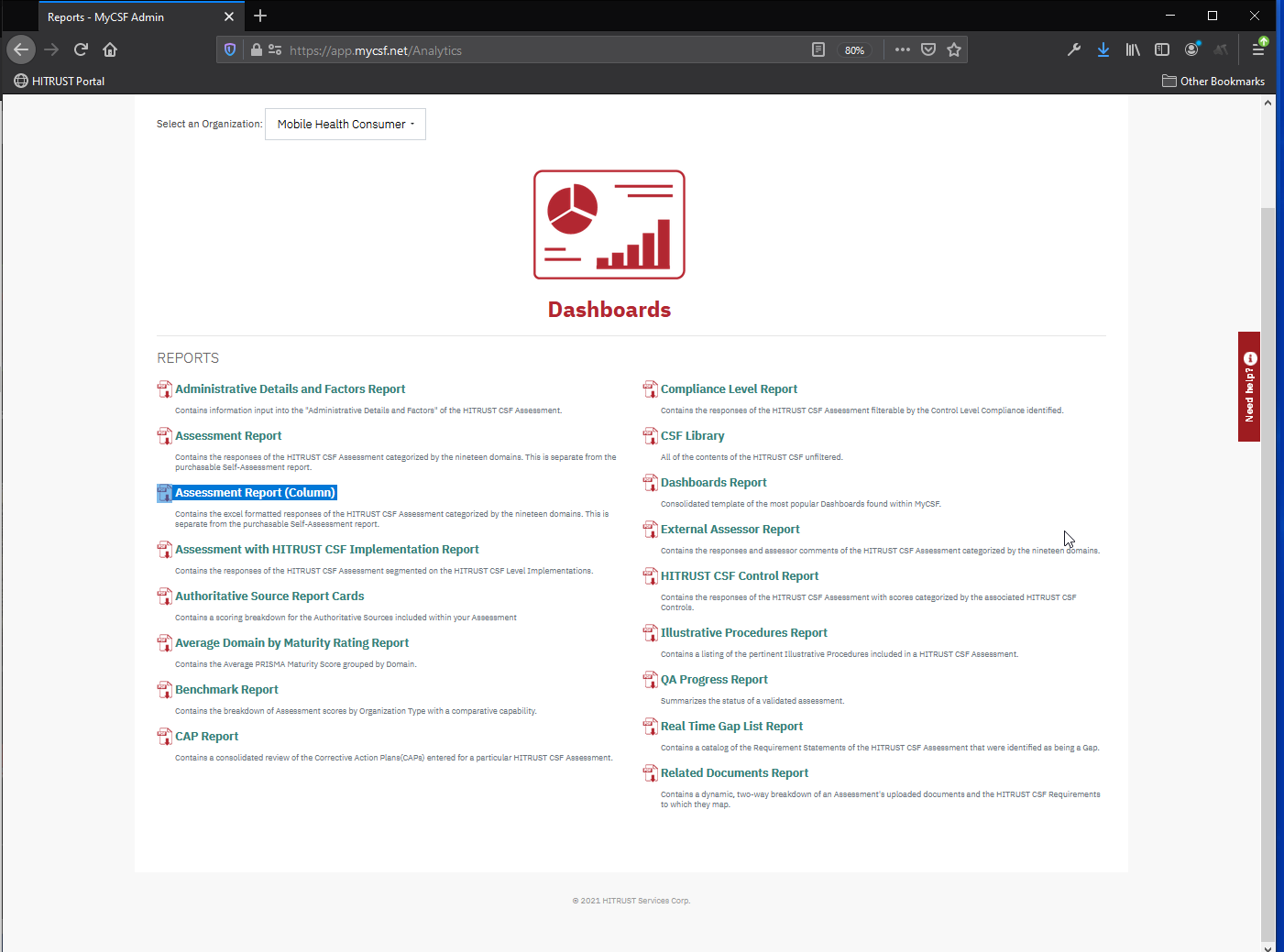Screen dimensions: 1284x952
Task: Click the site security padlock icon
Action: (x=257, y=49)
